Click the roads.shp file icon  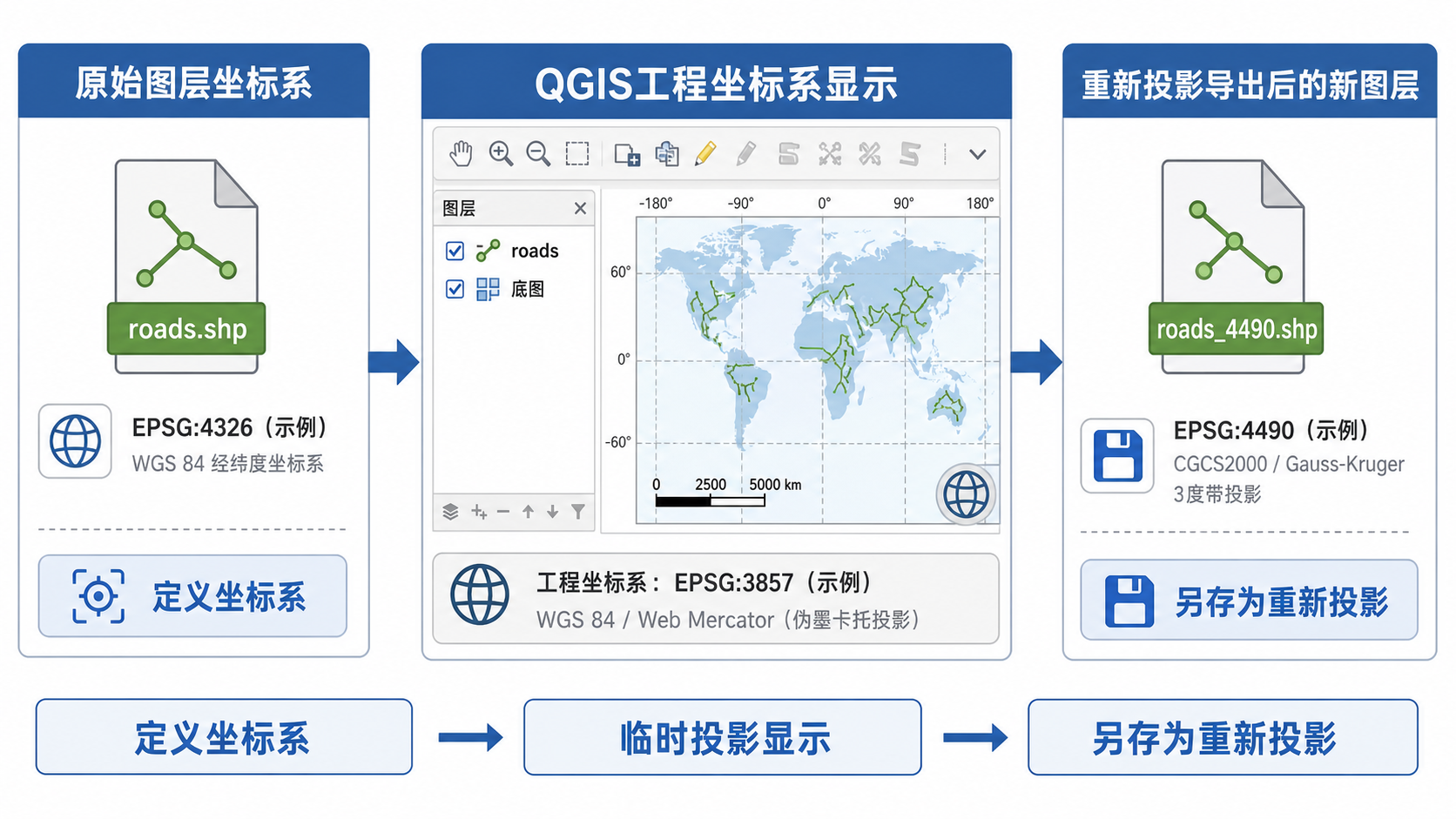[186, 266]
